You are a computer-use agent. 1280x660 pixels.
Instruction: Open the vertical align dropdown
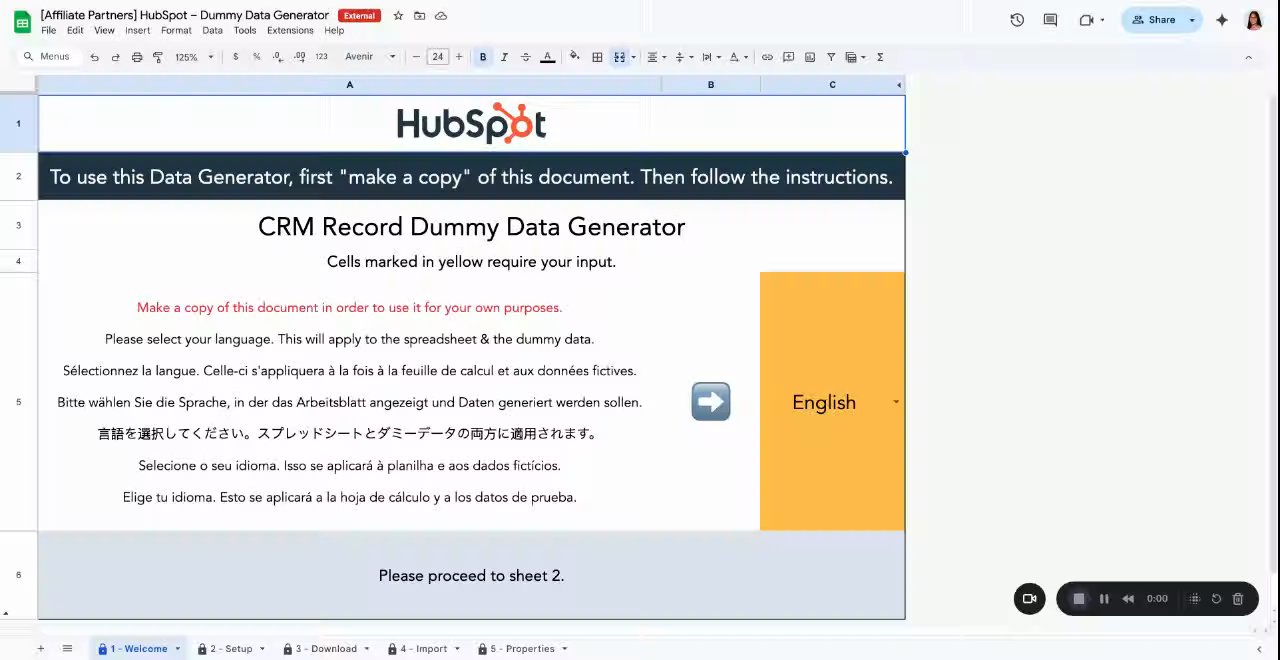point(683,57)
